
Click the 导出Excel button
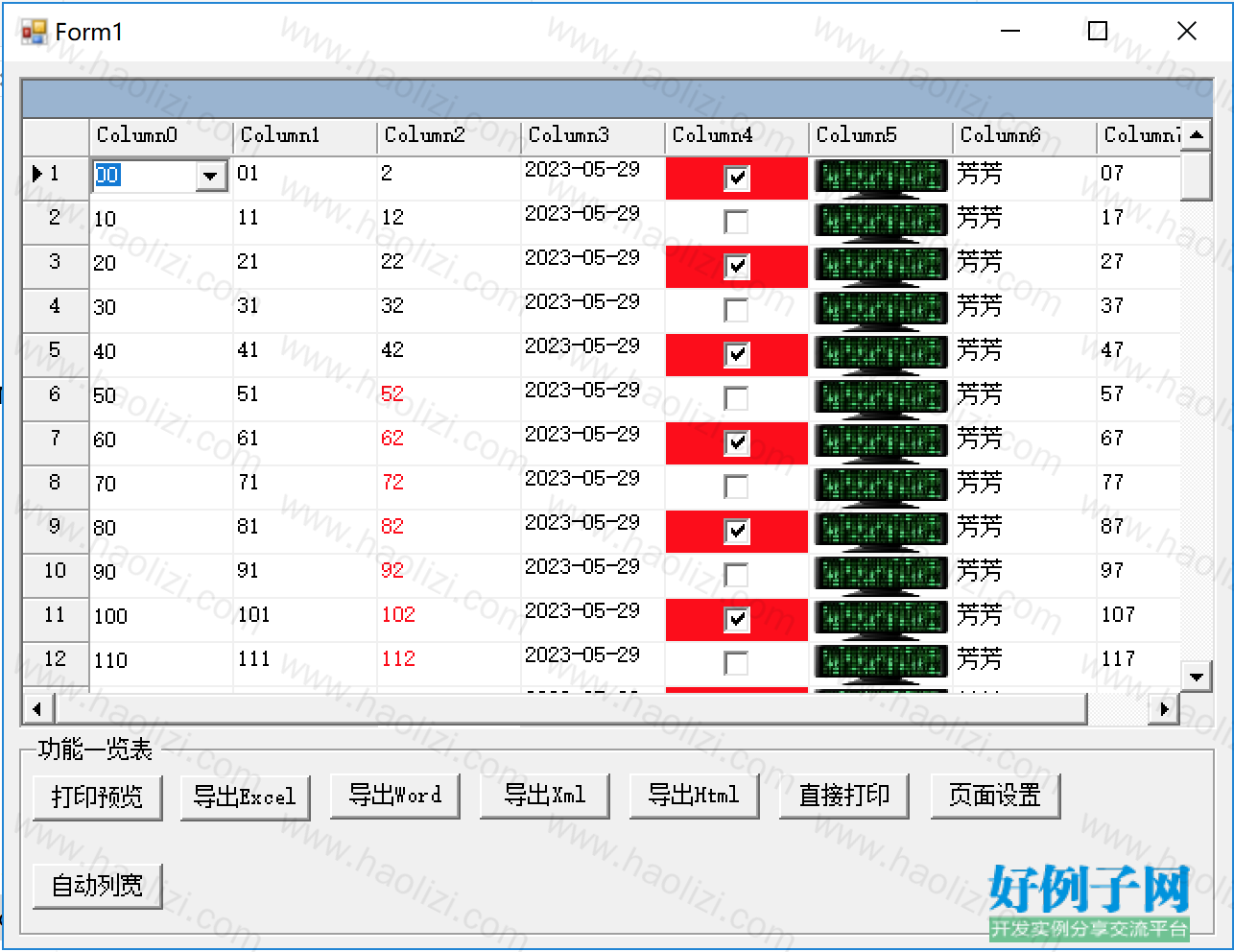pos(245,797)
